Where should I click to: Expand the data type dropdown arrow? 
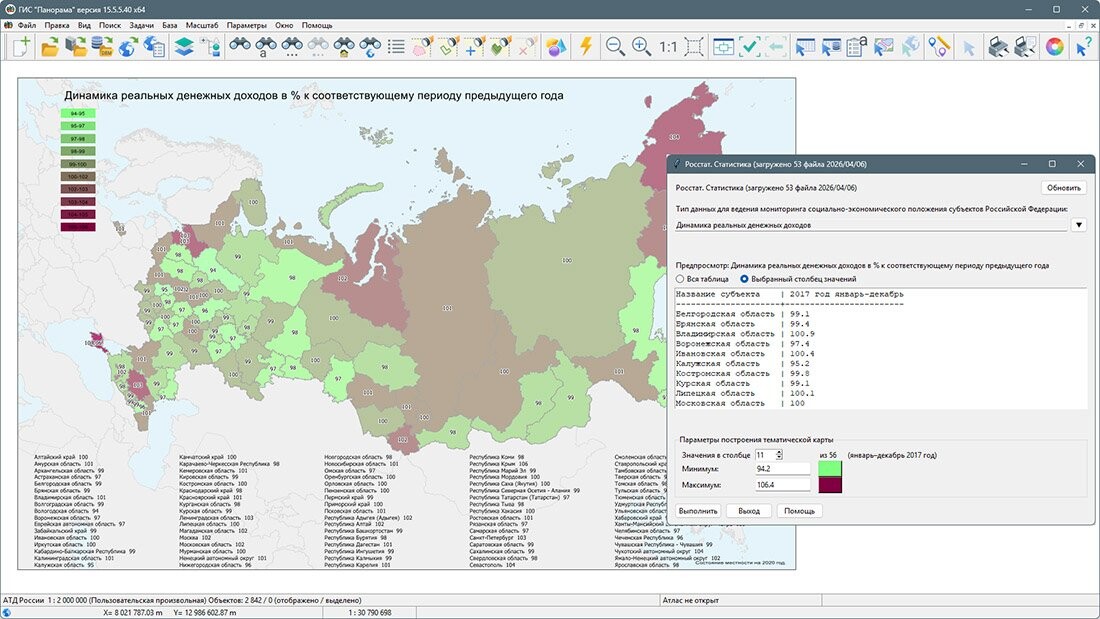coord(1078,225)
